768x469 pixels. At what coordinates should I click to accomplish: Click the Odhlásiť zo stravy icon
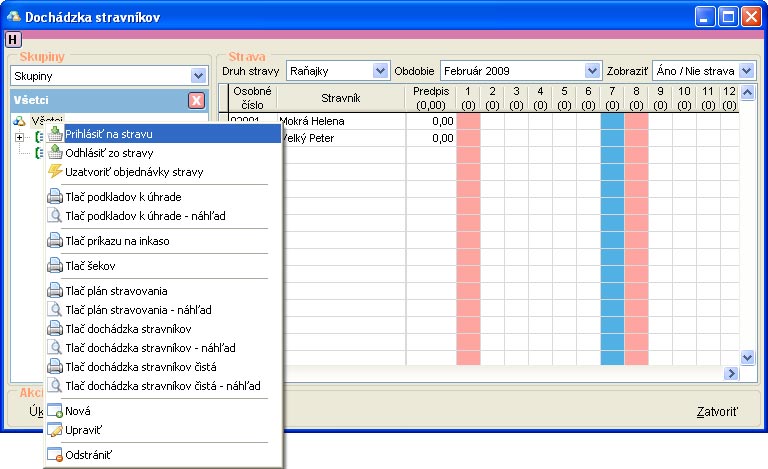coord(55,153)
